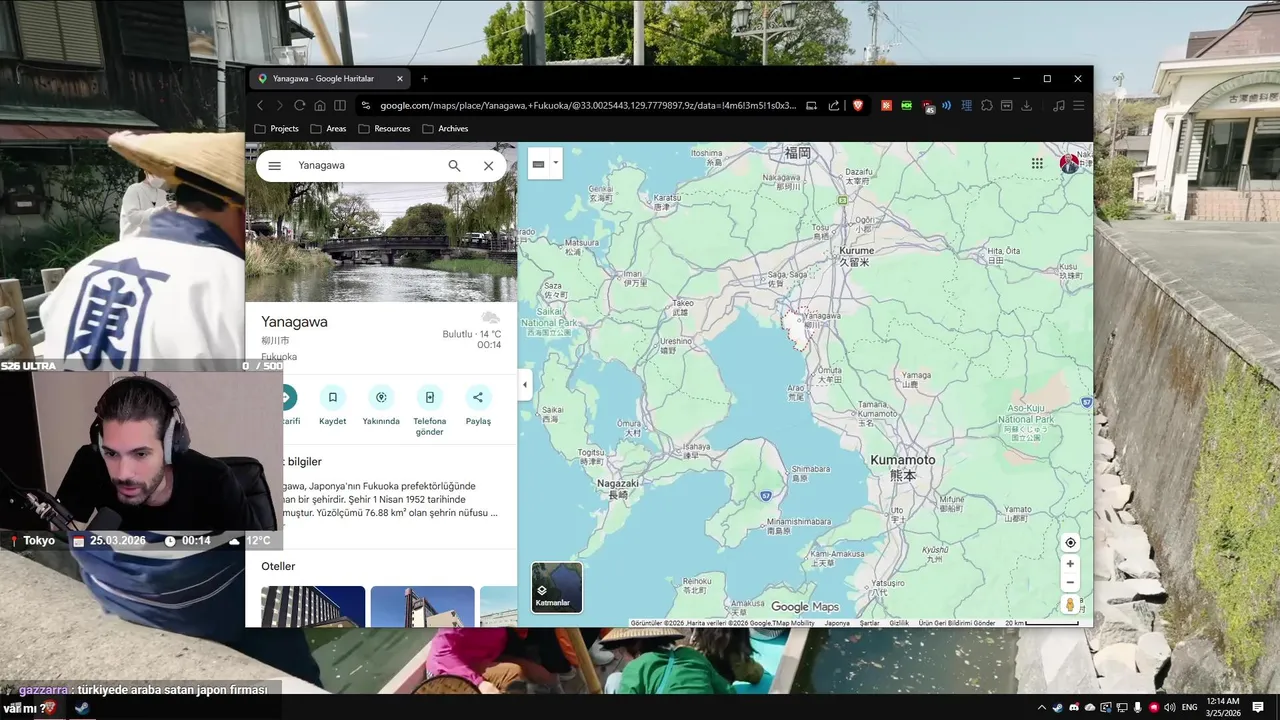Screen dimensions: 1280x720
Task: Open the browser main menu
Action: [x=1078, y=105]
